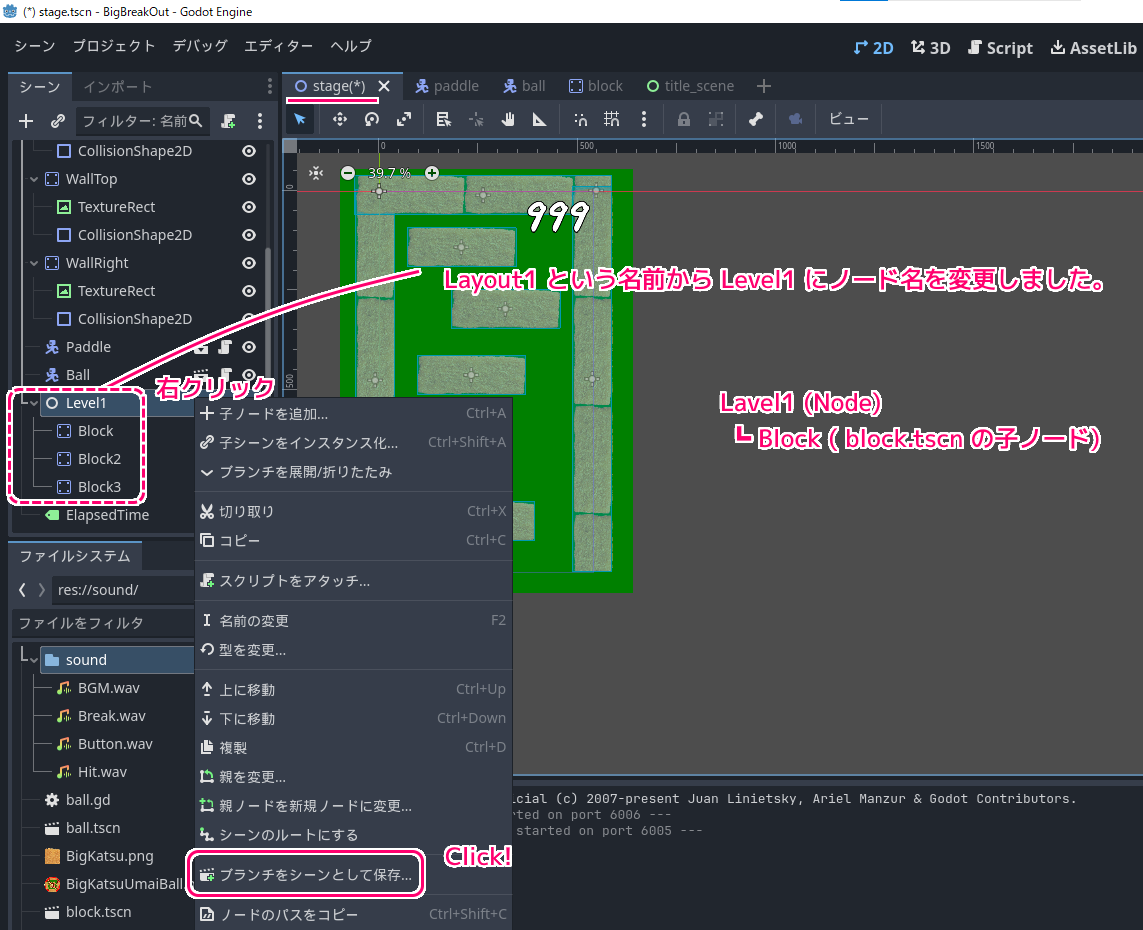Switch to the title_scene tab
The width and height of the screenshot is (1143, 930).
[690, 86]
